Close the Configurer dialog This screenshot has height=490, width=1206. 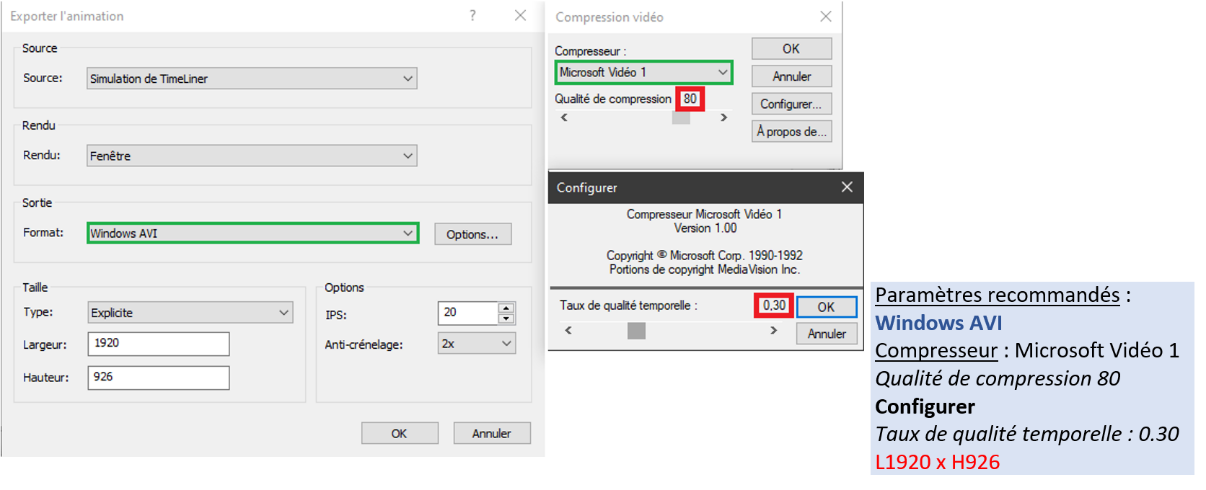[x=847, y=187]
